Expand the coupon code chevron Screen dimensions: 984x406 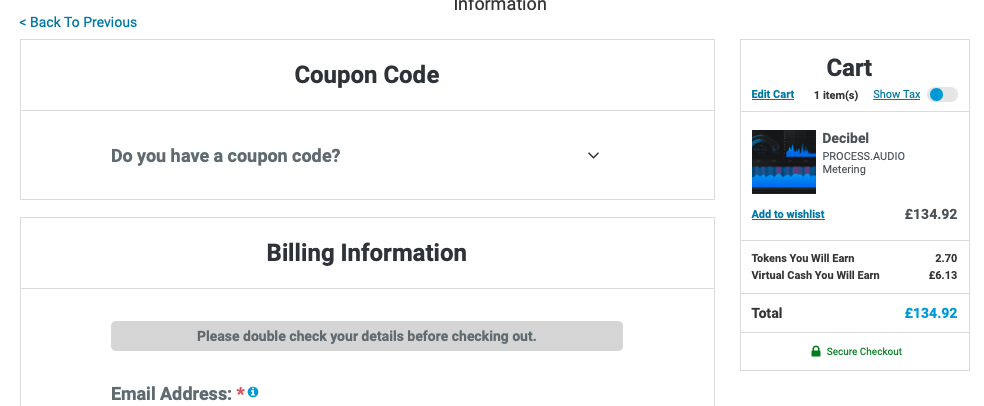pos(593,155)
